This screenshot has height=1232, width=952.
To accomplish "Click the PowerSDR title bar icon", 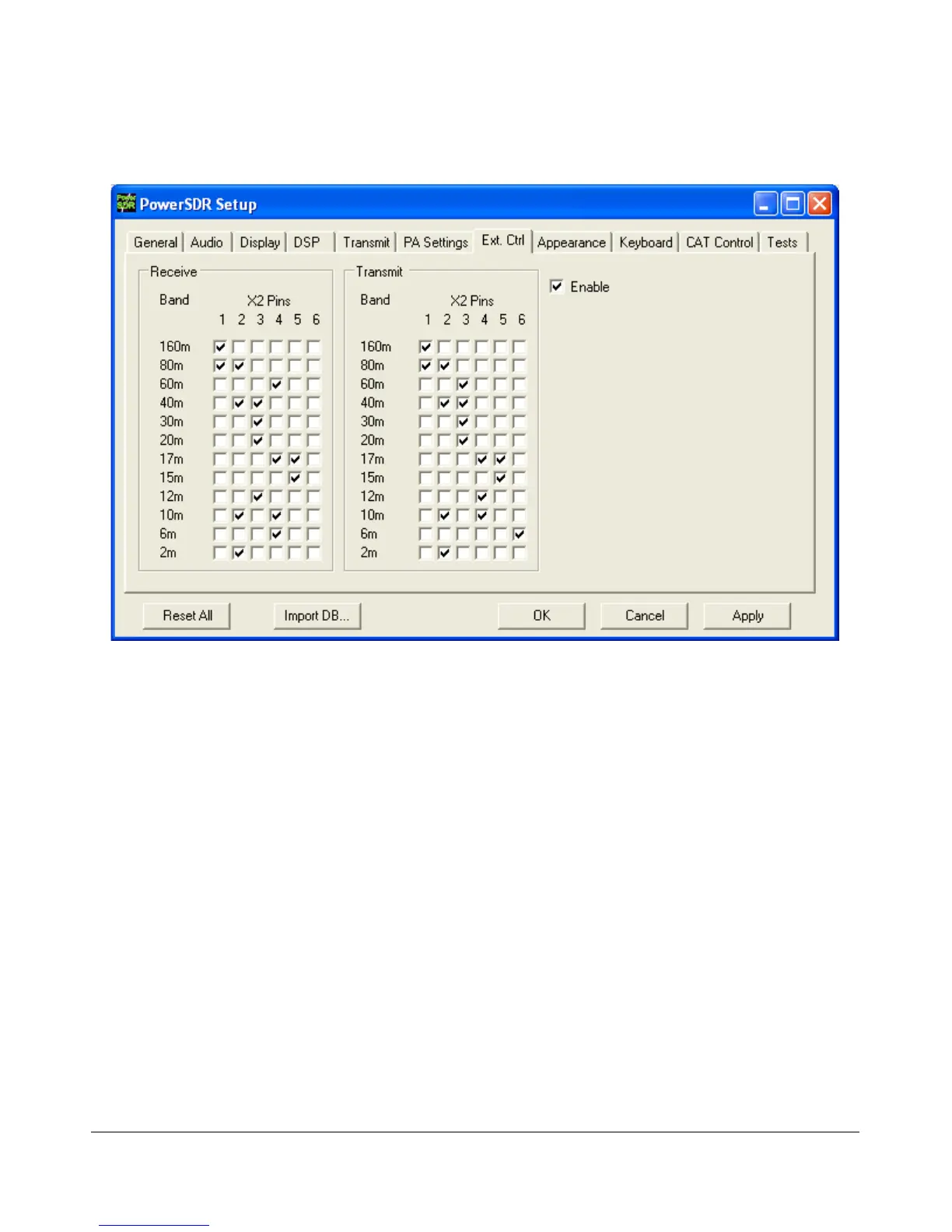I will click(126, 204).
